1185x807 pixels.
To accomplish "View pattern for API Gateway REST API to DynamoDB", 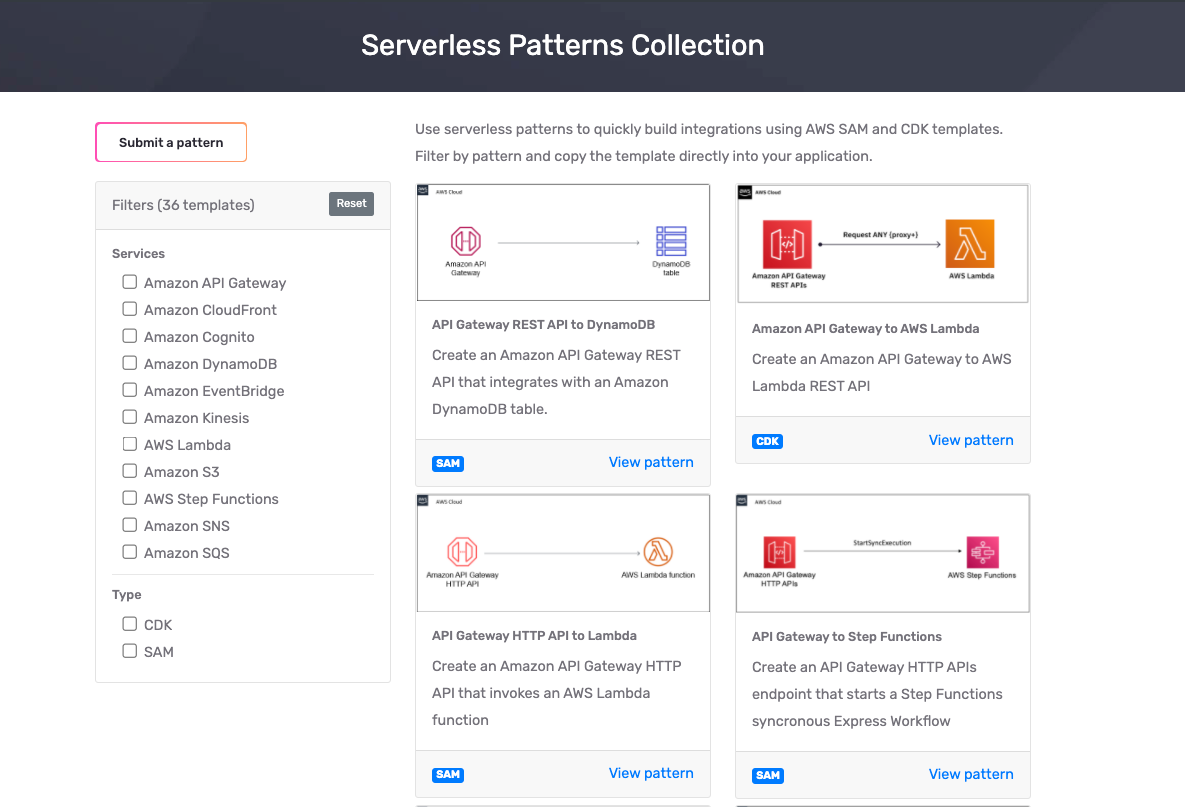I will click(x=651, y=462).
